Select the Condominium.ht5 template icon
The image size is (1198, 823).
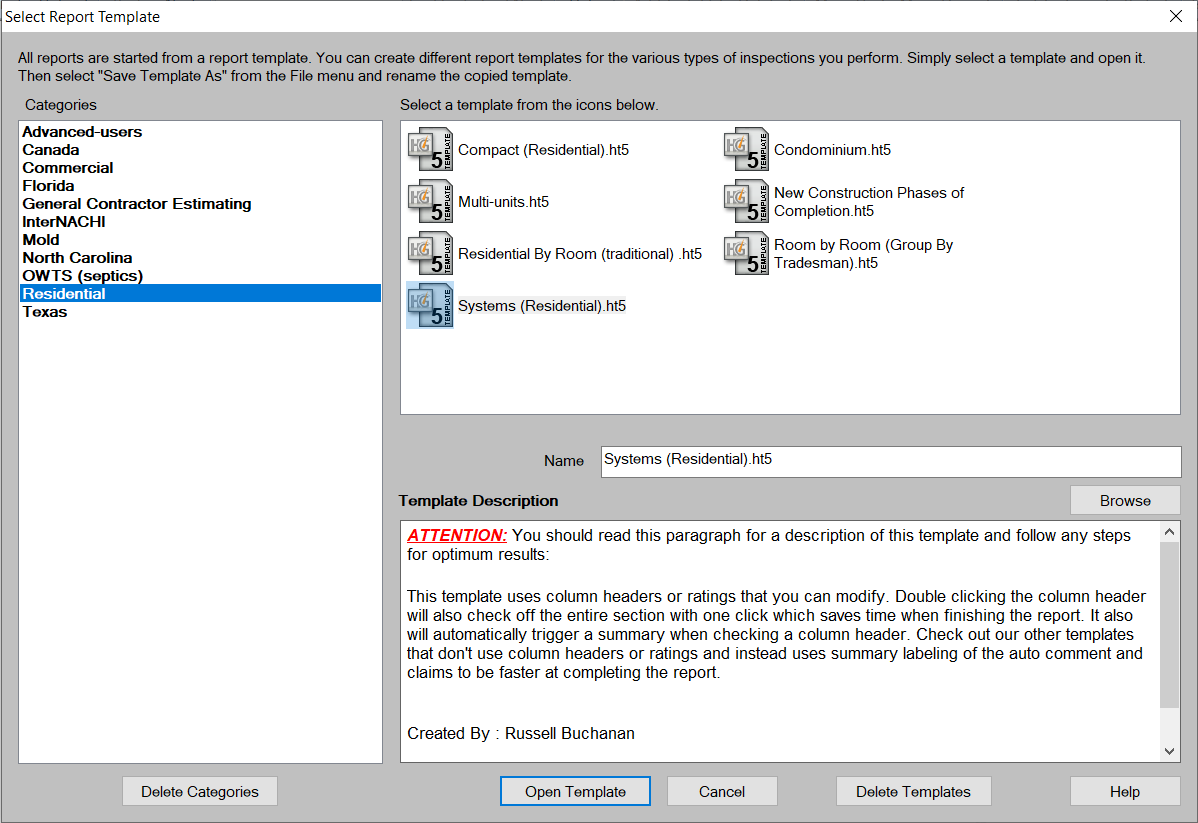tap(745, 148)
